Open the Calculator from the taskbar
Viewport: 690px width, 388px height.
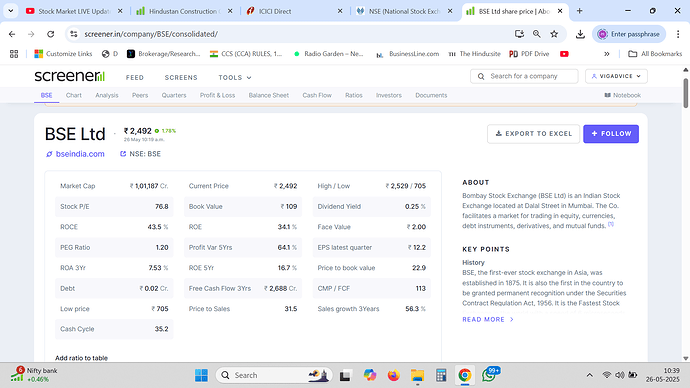pos(441,375)
